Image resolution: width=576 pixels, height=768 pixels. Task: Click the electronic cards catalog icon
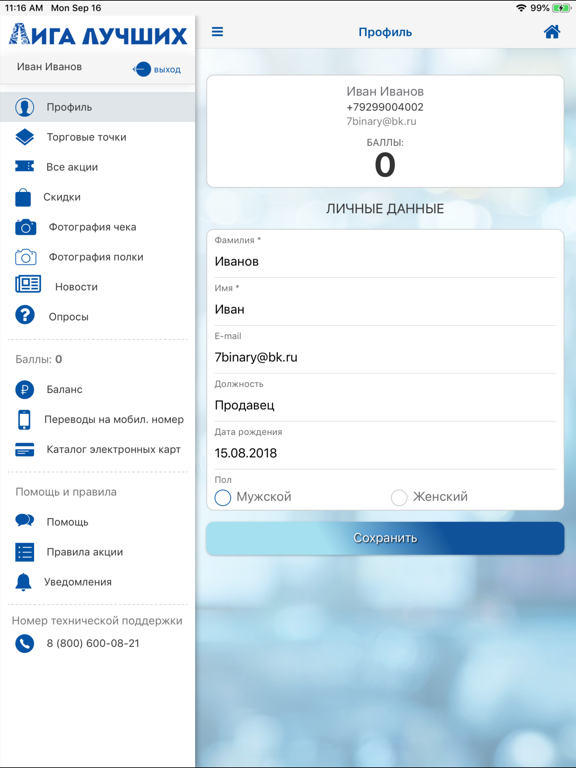24,450
